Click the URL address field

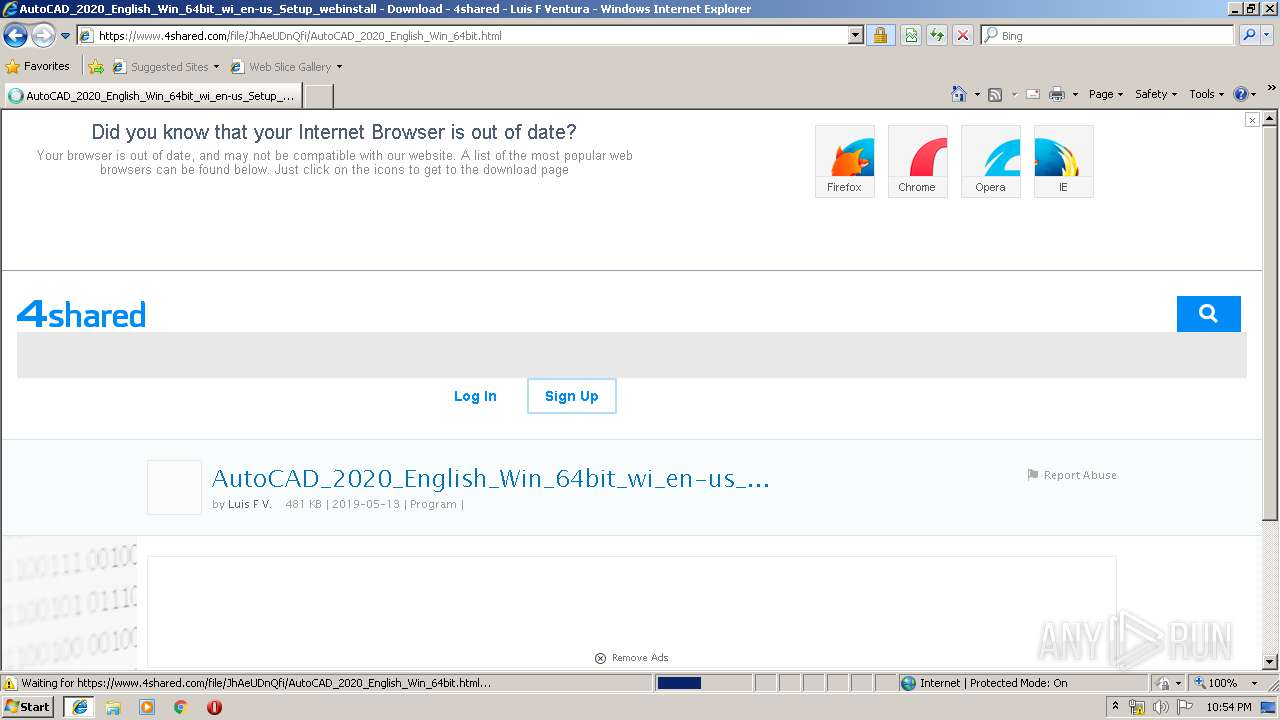(462, 36)
